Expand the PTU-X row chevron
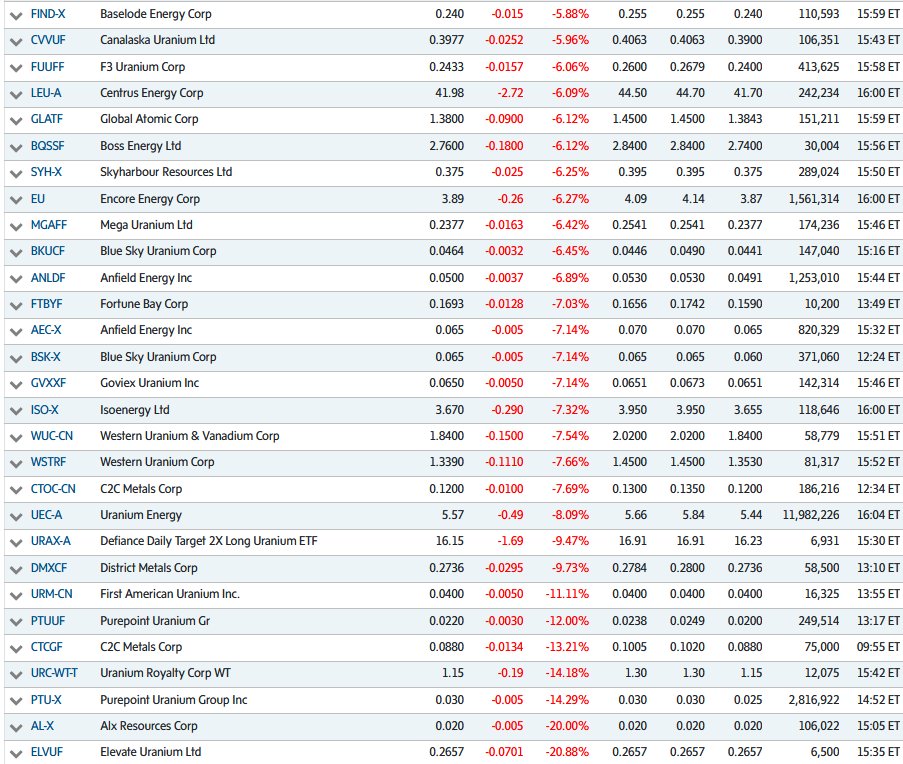 pos(16,701)
